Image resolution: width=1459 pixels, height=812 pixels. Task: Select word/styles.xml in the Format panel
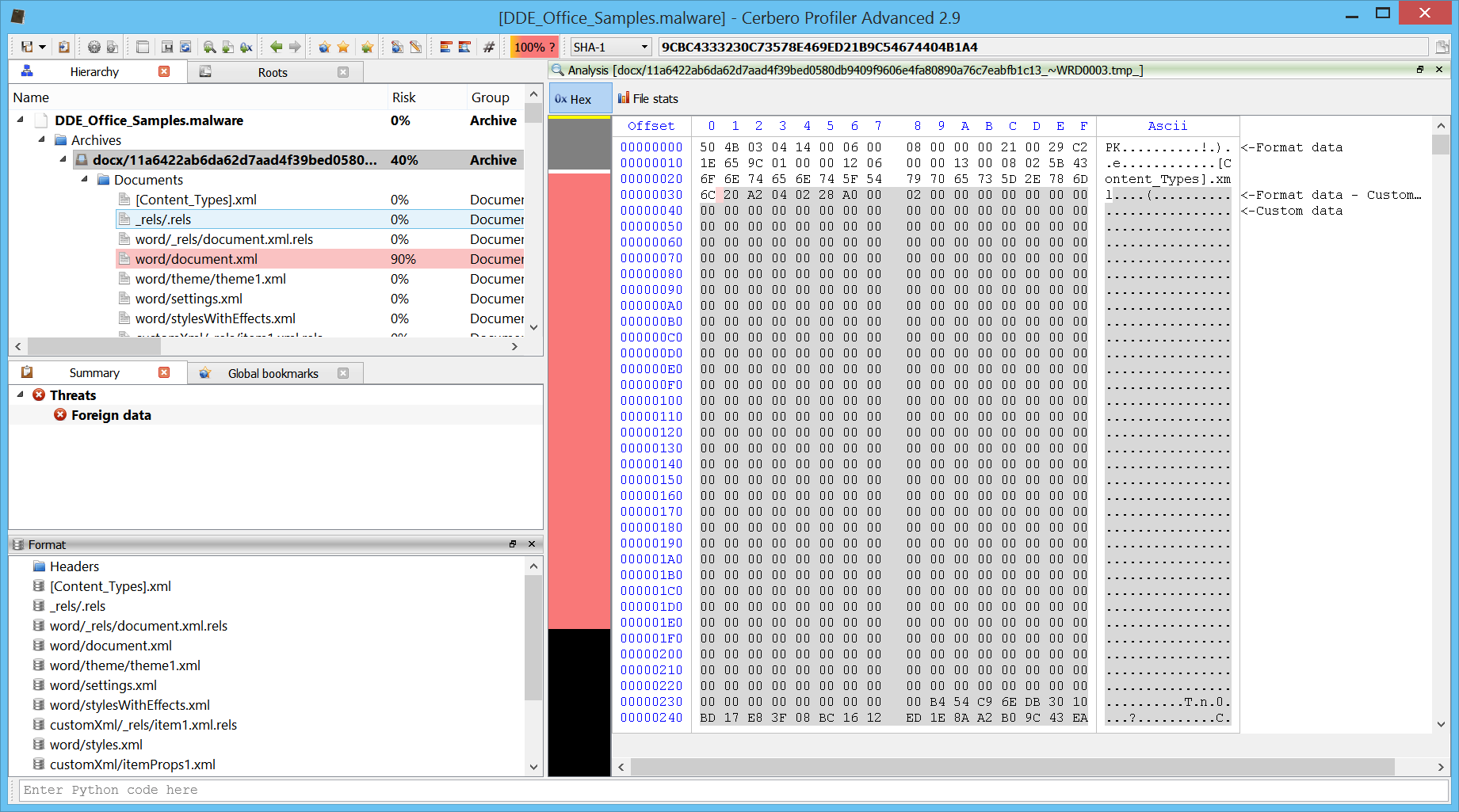(96, 745)
